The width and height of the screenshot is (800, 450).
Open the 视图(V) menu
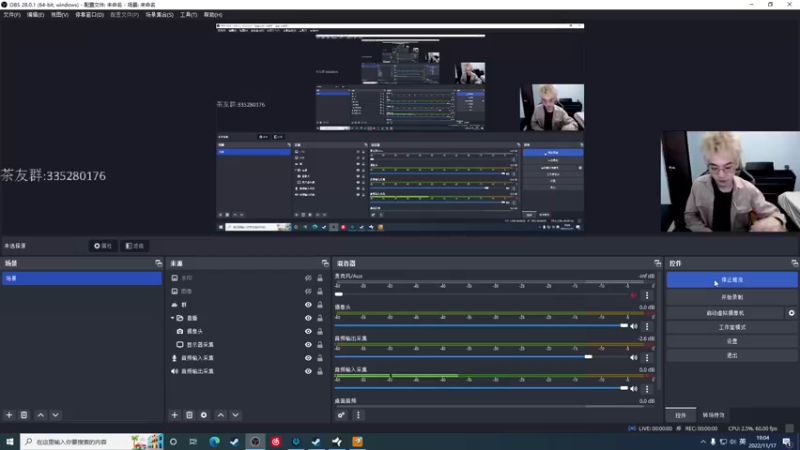pos(59,15)
